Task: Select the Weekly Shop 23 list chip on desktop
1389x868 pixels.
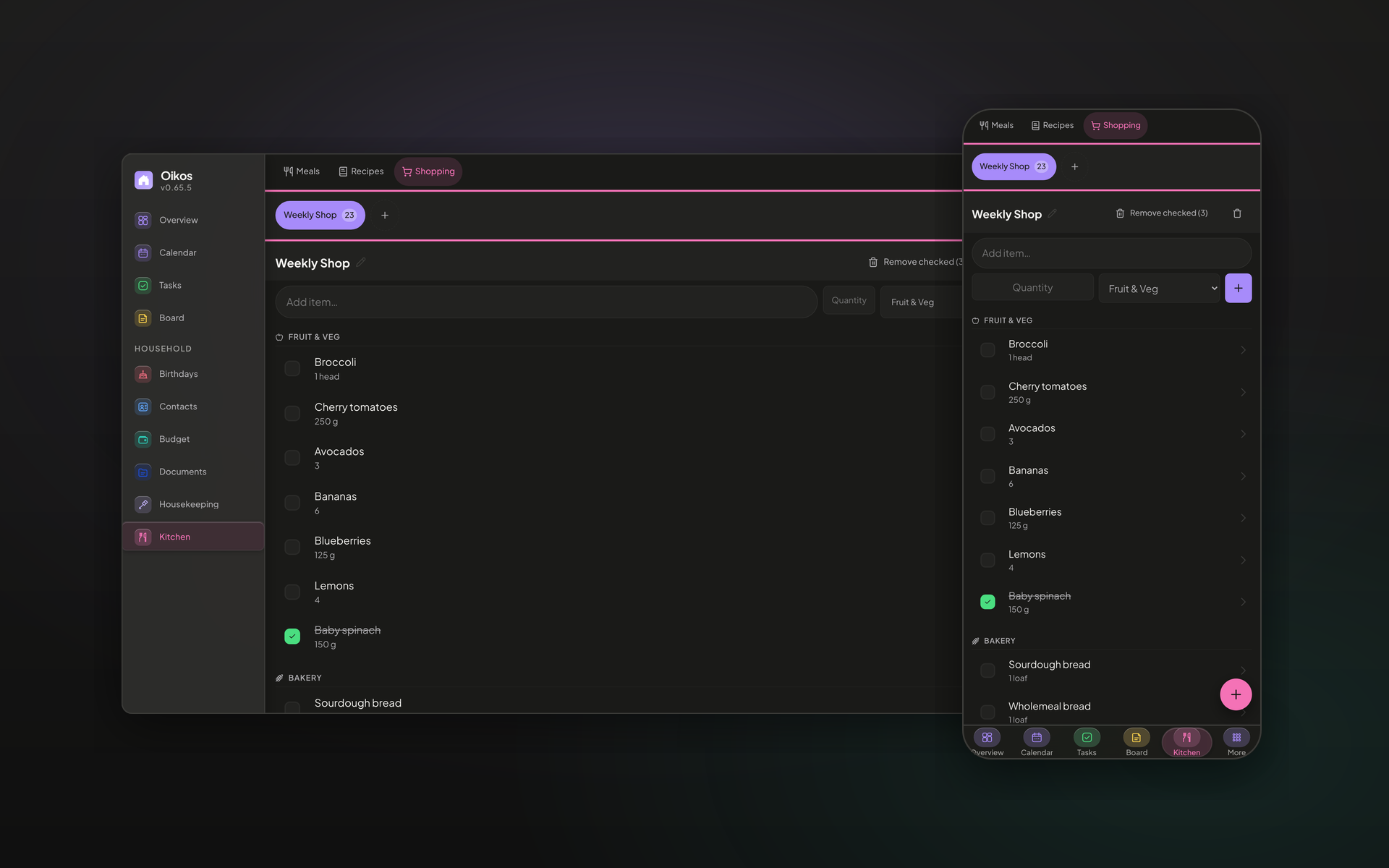Action: click(320, 216)
